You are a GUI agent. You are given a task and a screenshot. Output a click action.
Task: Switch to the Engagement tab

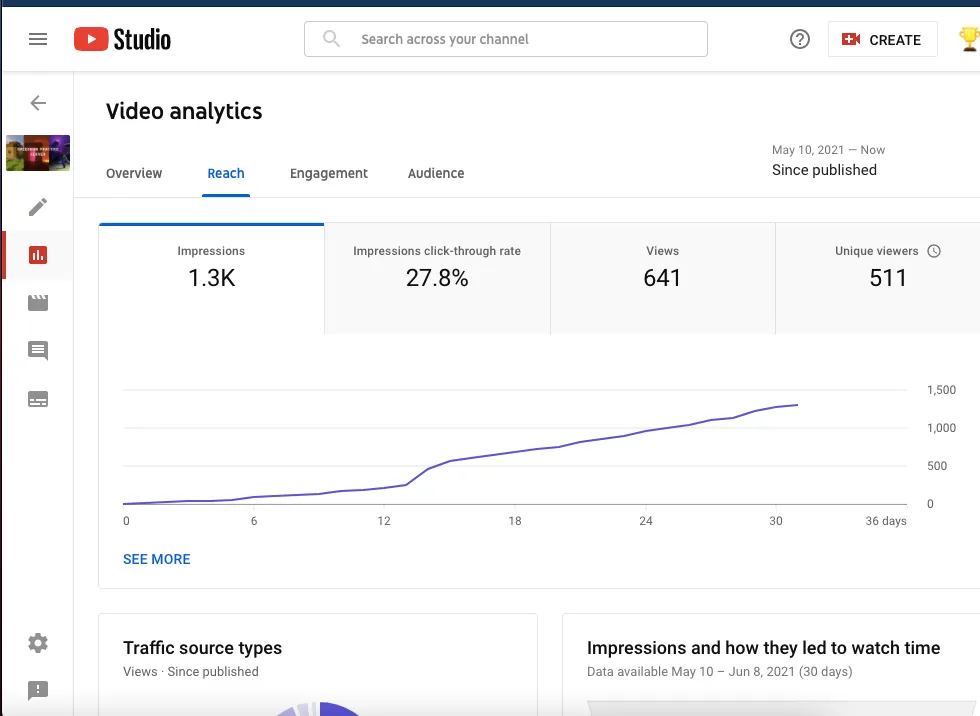click(x=329, y=173)
